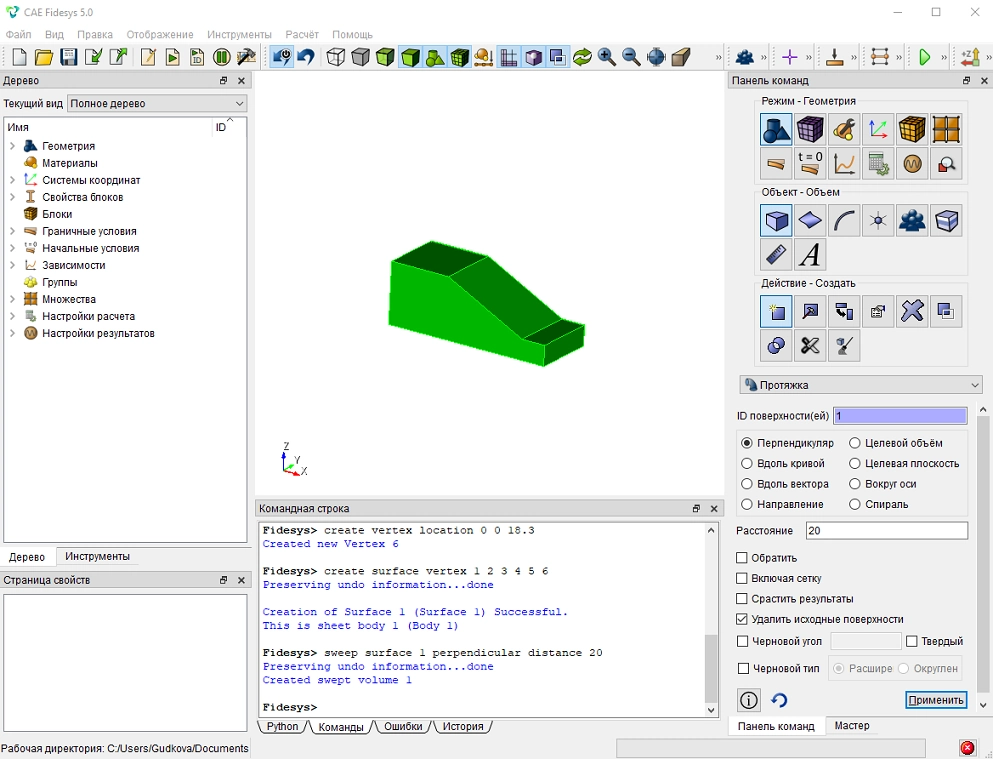The image size is (993, 759).
Task: Expand the 'Начальные условия' tree node
Action: (12, 248)
